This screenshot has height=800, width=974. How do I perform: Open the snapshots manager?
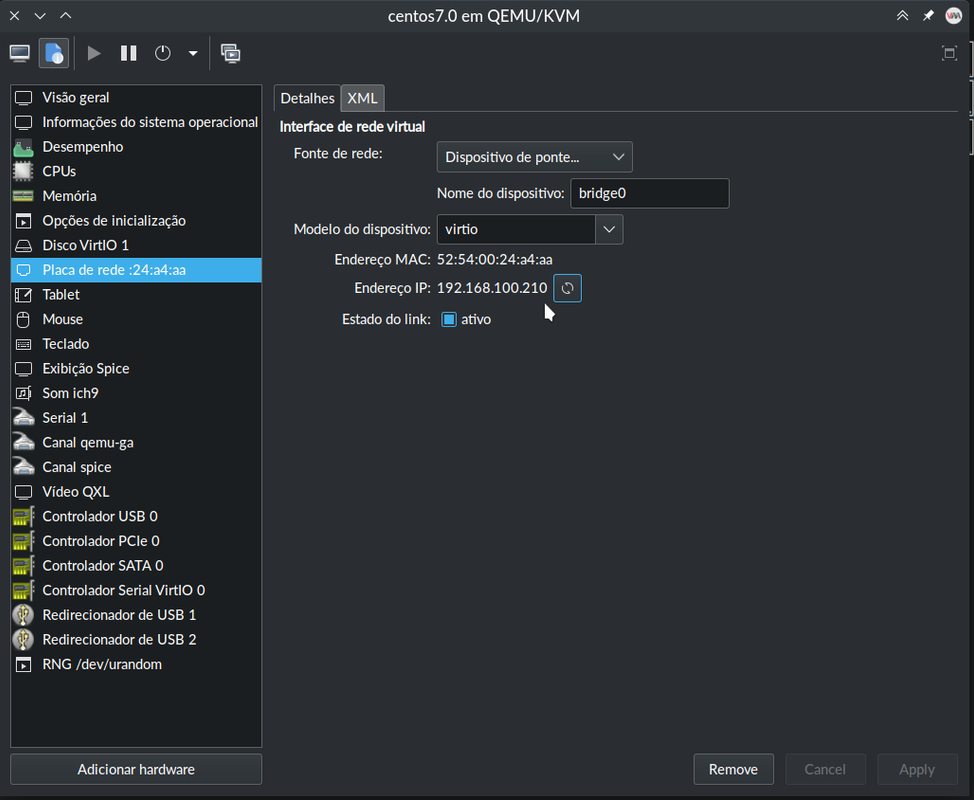tap(230, 53)
